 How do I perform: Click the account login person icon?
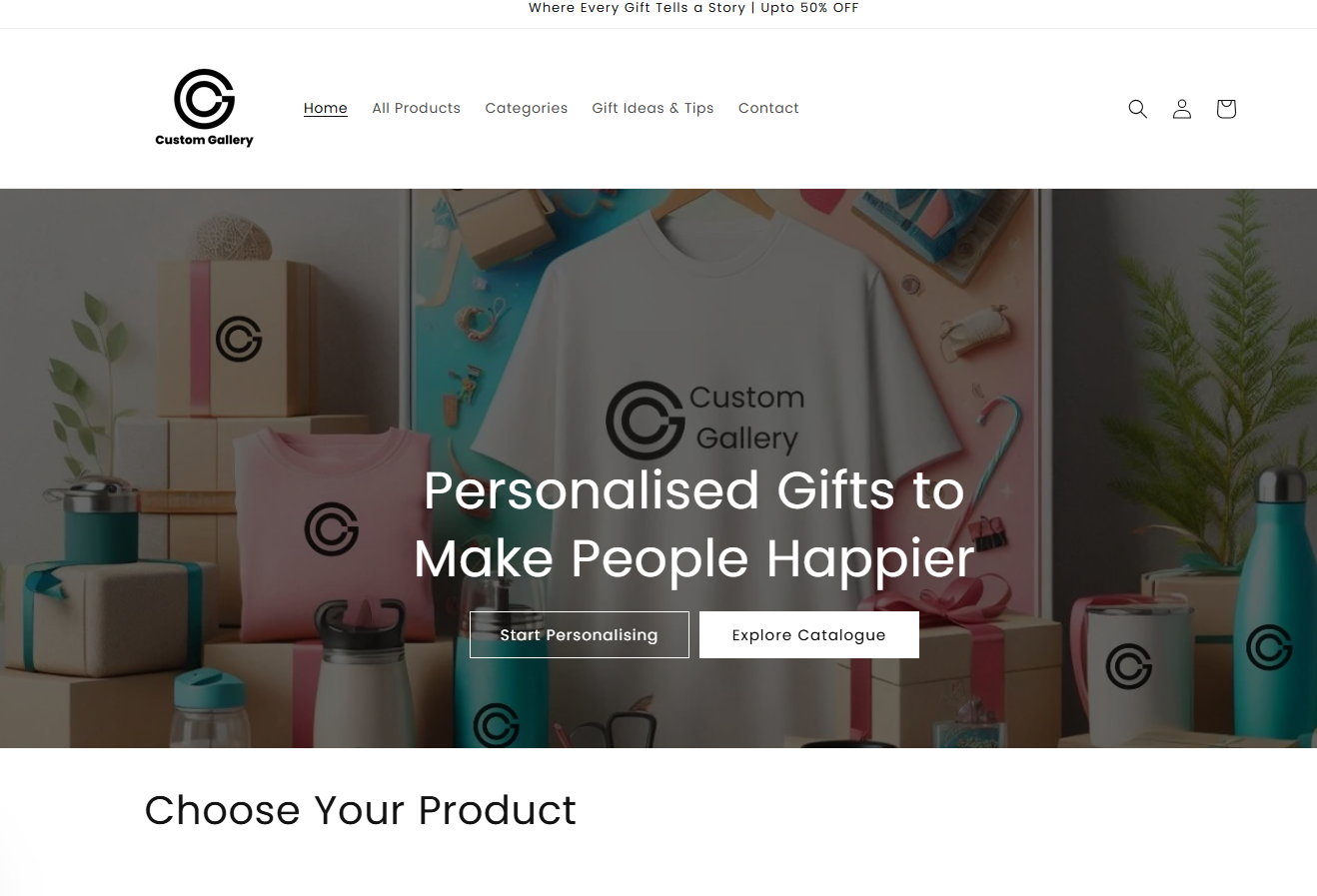point(1182,108)
